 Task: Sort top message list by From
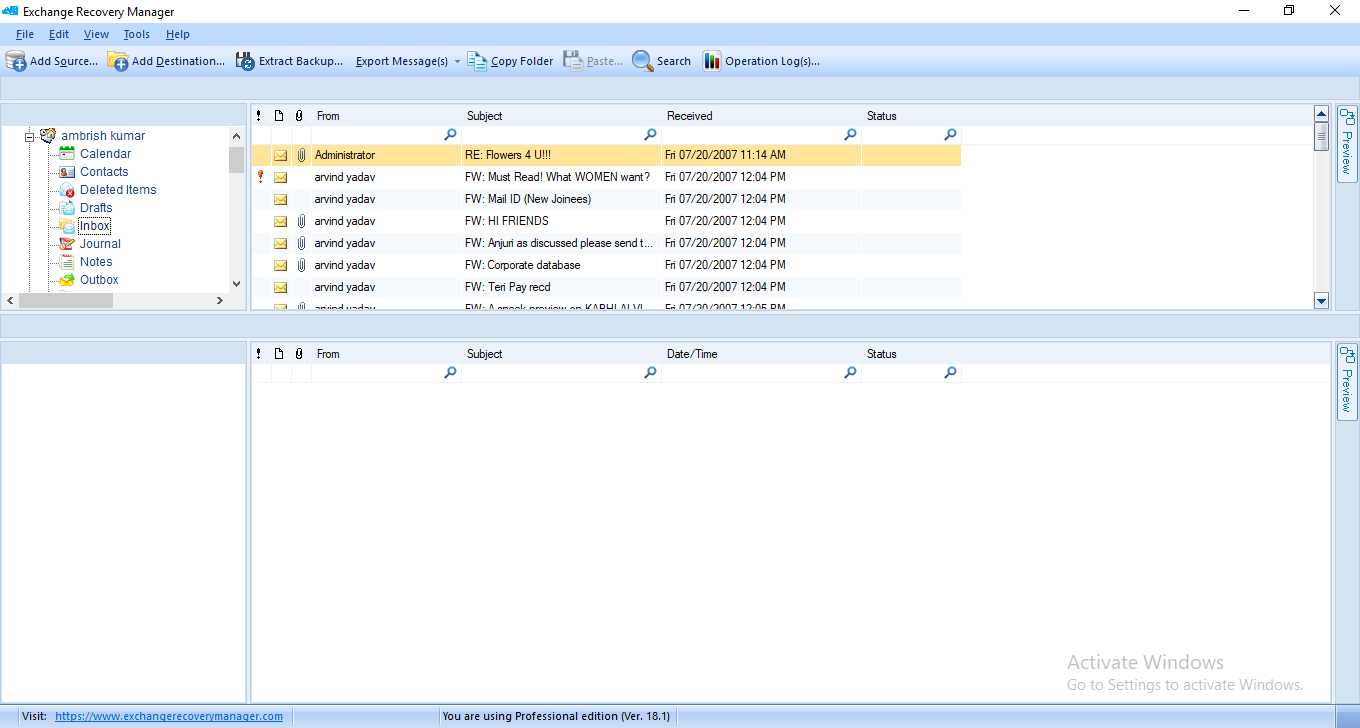click(386, 116)
